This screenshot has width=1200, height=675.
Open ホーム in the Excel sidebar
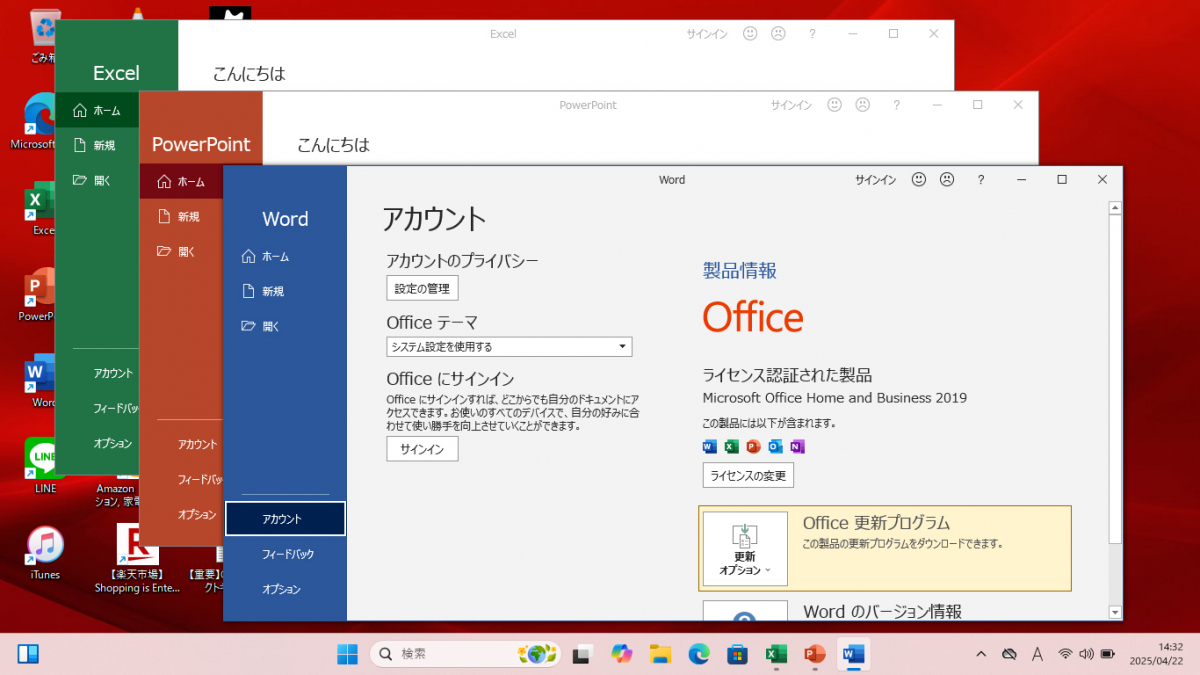[97, 111]
